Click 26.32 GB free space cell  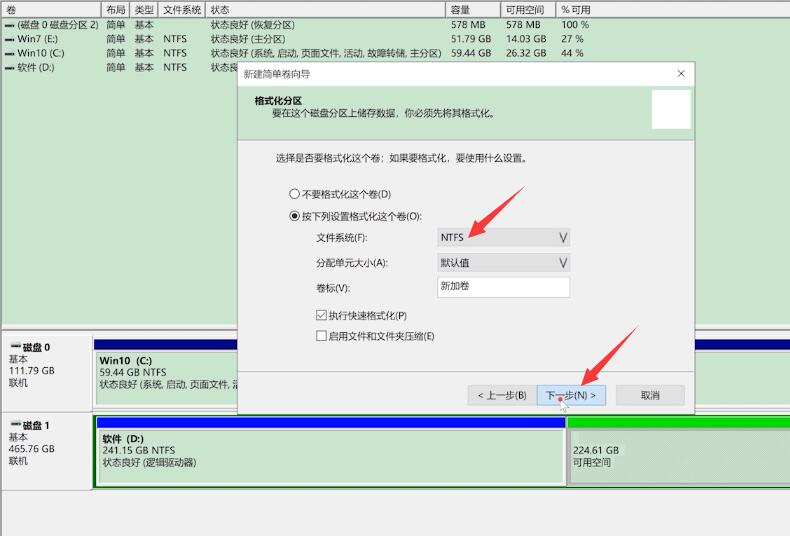pos(526,53)
